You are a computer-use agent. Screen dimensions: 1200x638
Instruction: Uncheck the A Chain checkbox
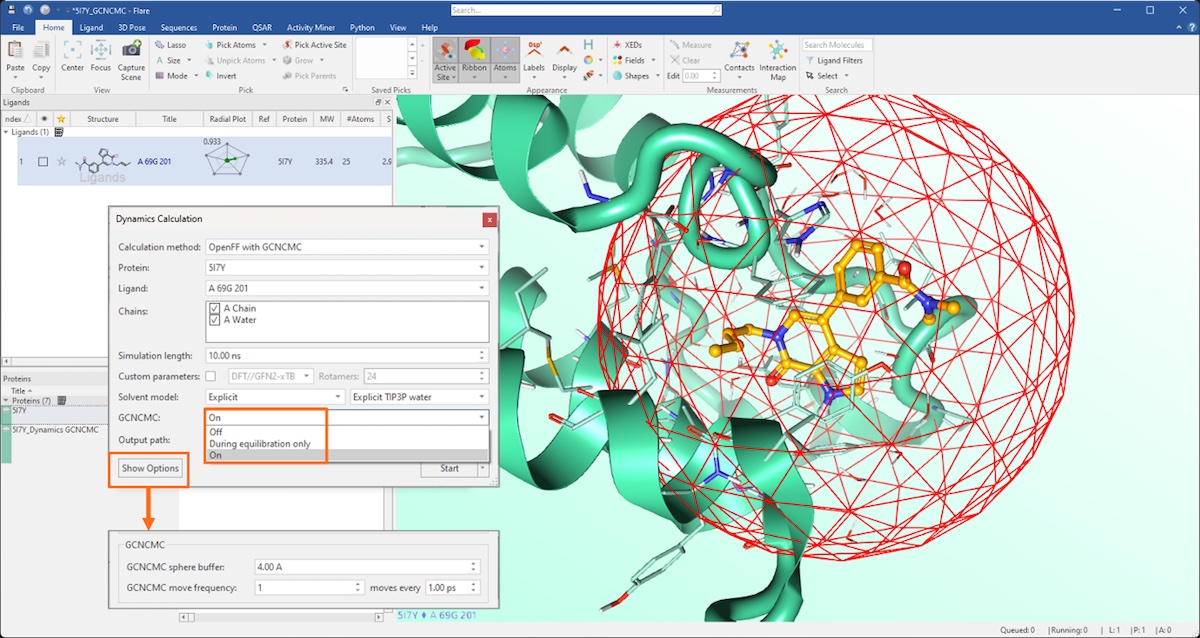click(x=215, y=309)
